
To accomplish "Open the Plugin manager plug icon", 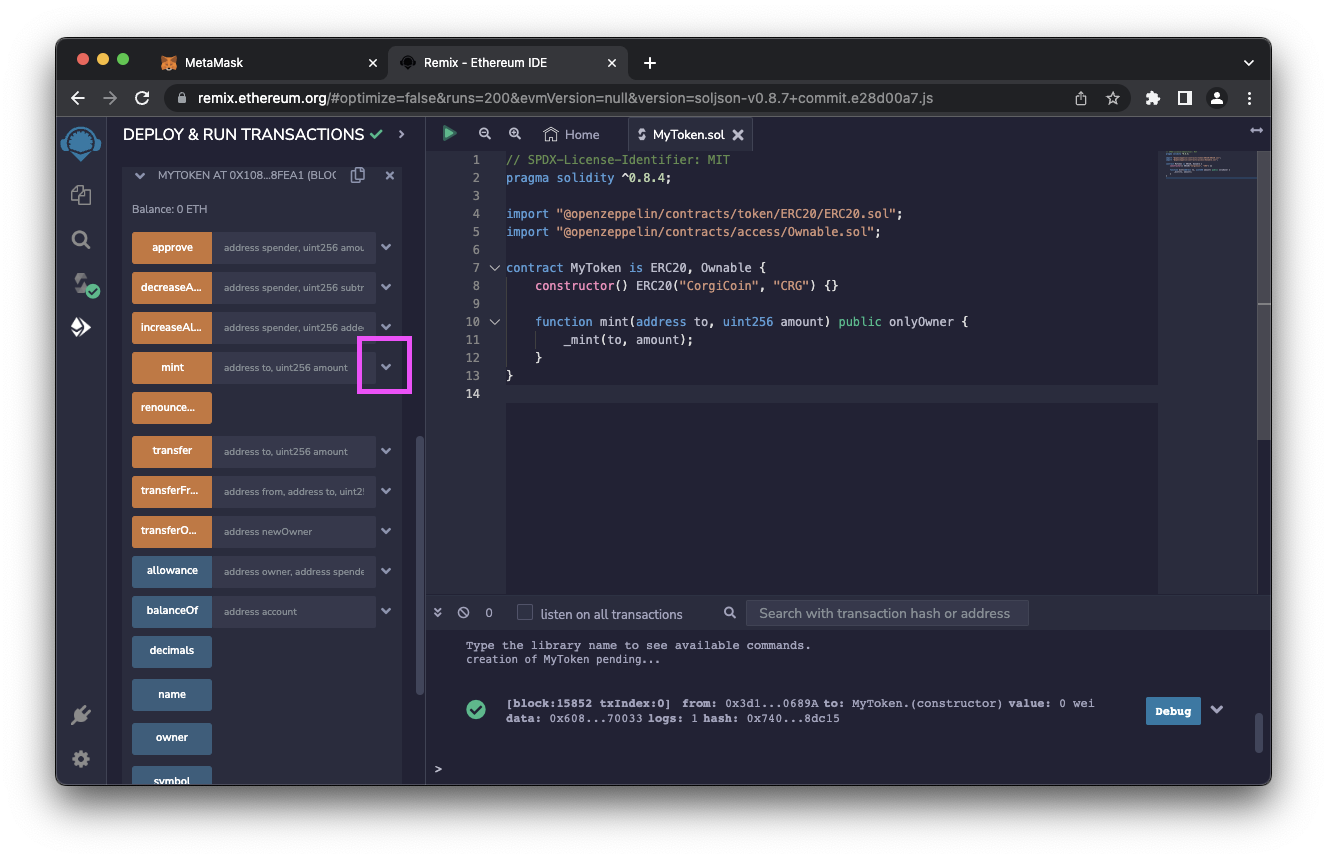I will [81, 715].
